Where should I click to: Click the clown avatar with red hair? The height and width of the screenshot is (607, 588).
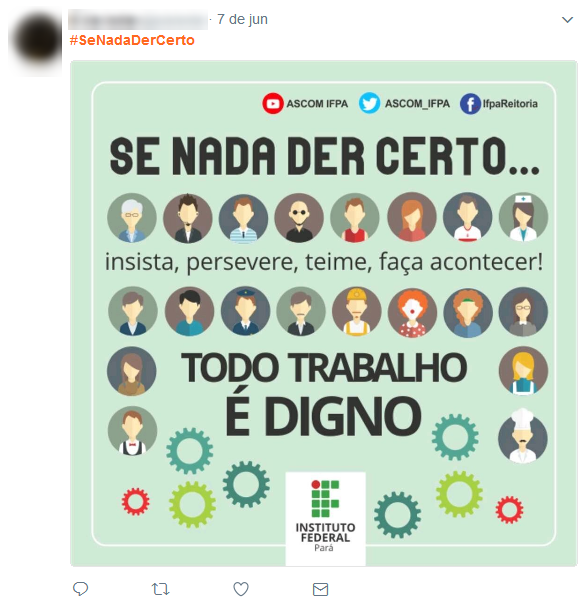click(412, 312)
